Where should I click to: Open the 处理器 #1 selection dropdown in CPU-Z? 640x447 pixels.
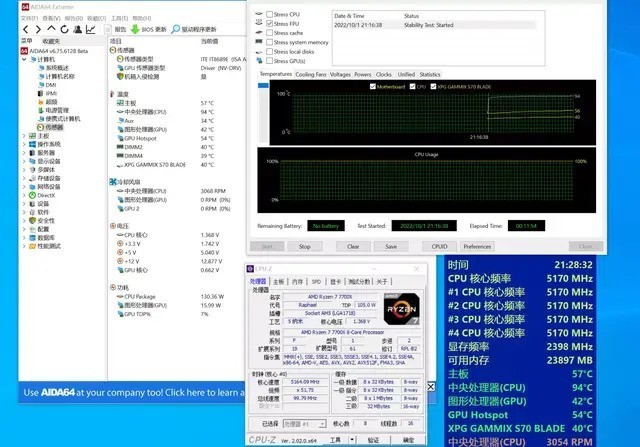point(304,424)
